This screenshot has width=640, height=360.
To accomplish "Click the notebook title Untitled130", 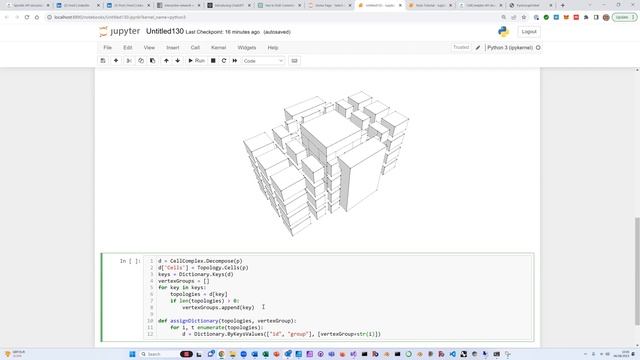I will [164, 31].
